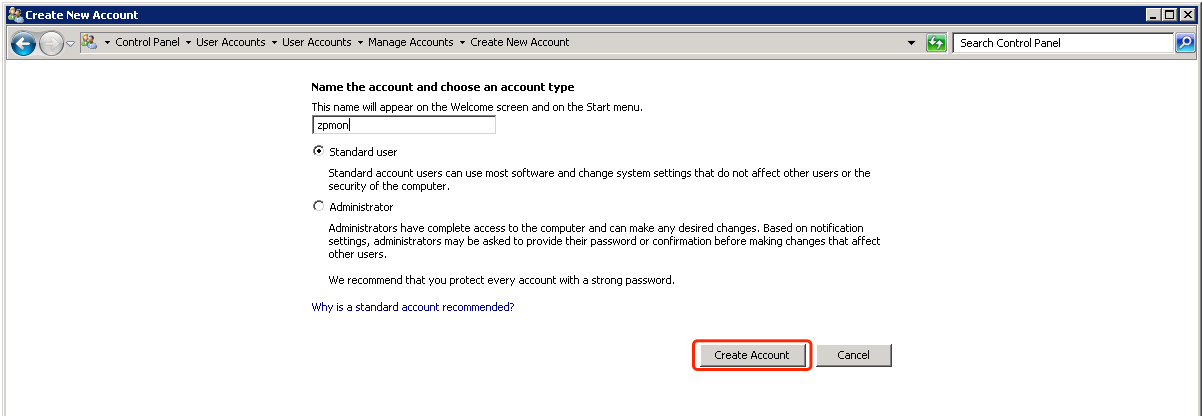Go to Manage Accounts breadcrumb
Image resolution: width=1202 pixels, height=416 pixels.
[x=410, y=43]
